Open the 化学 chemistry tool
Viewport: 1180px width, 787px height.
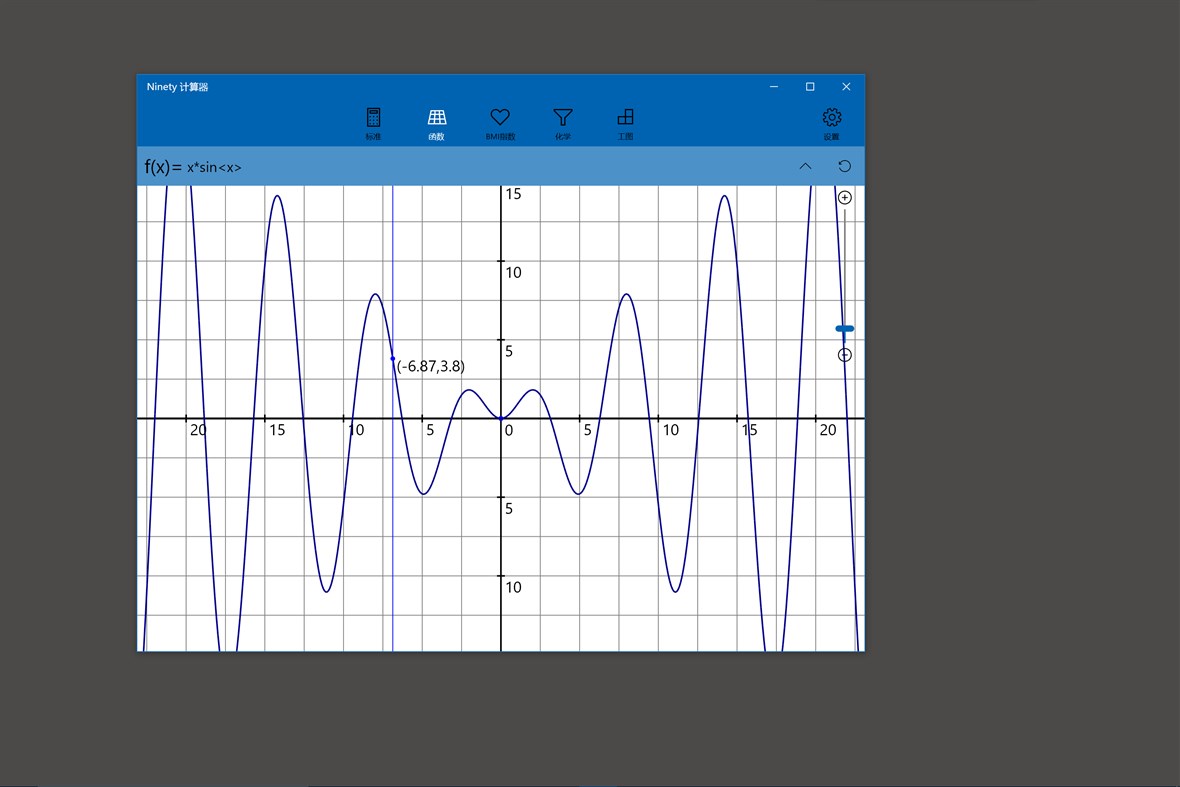(x=563, y=121)
